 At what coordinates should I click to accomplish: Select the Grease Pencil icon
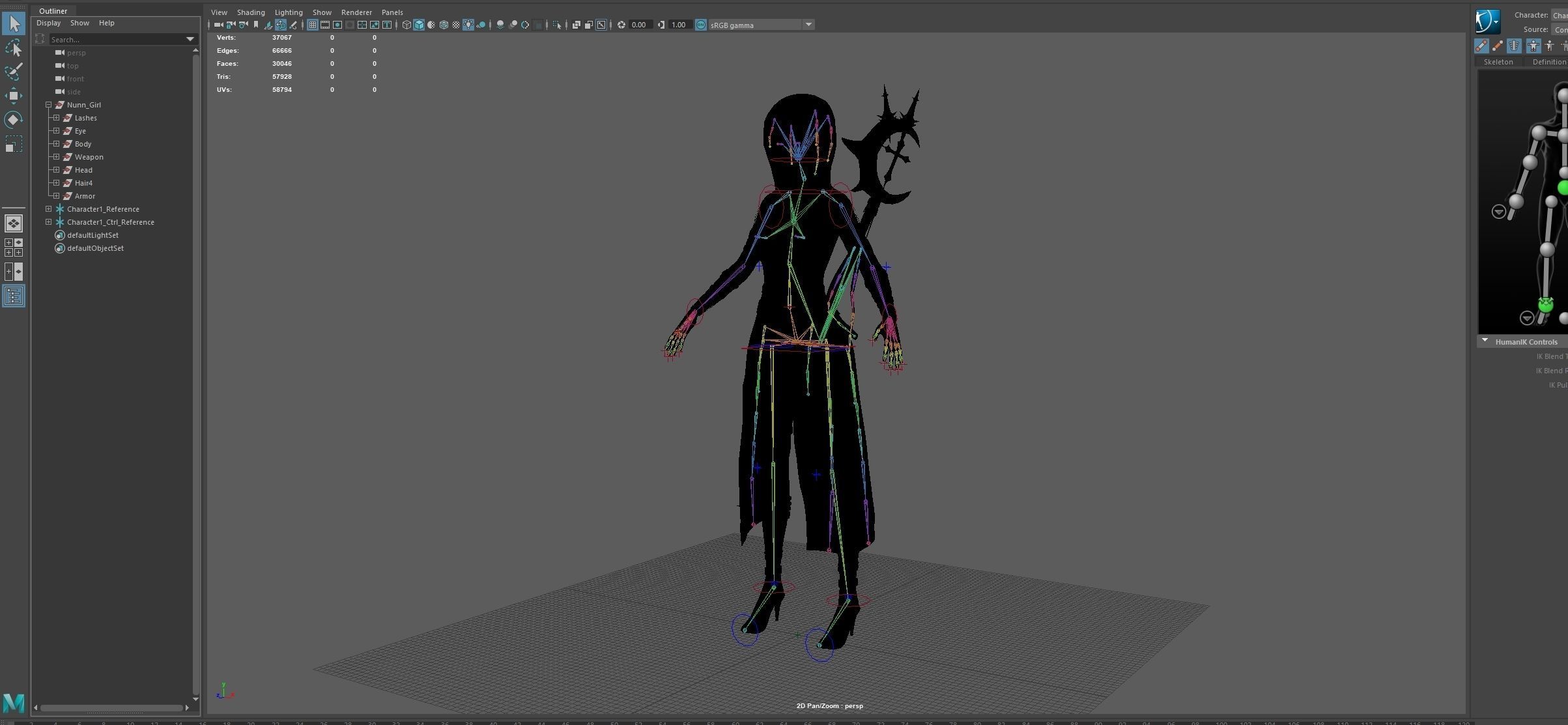[x=292, y=25]
